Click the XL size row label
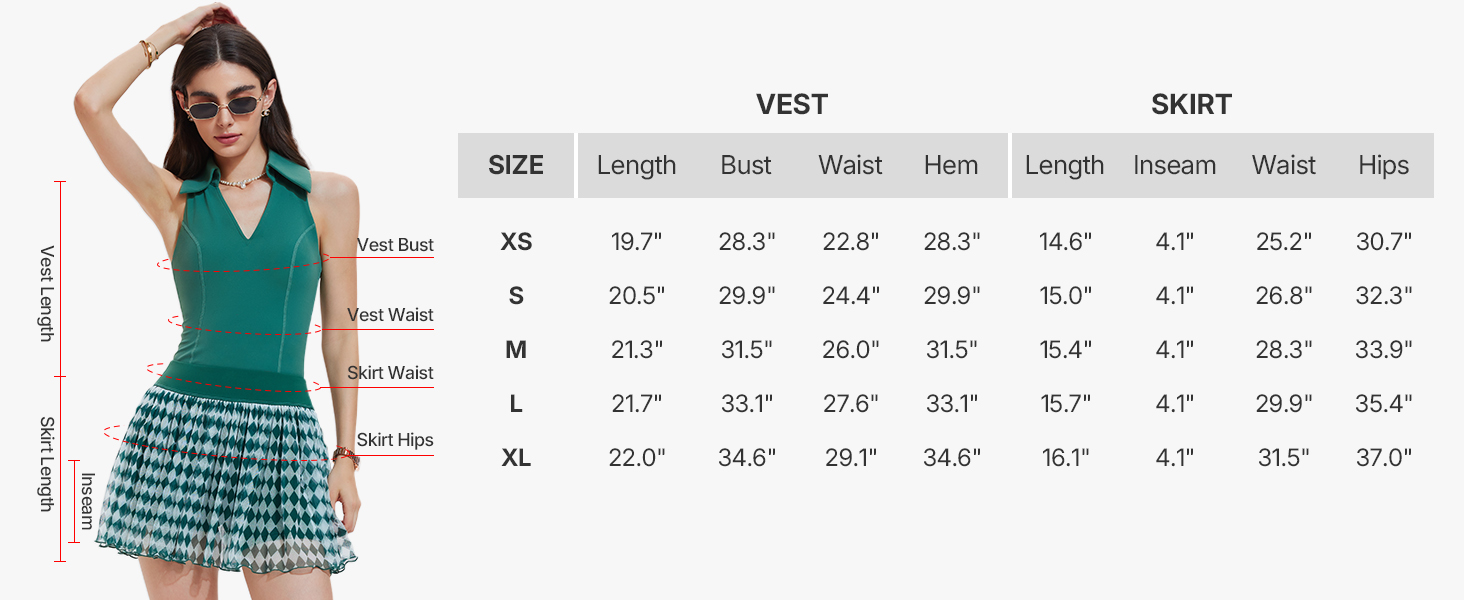 click(516, 458)
